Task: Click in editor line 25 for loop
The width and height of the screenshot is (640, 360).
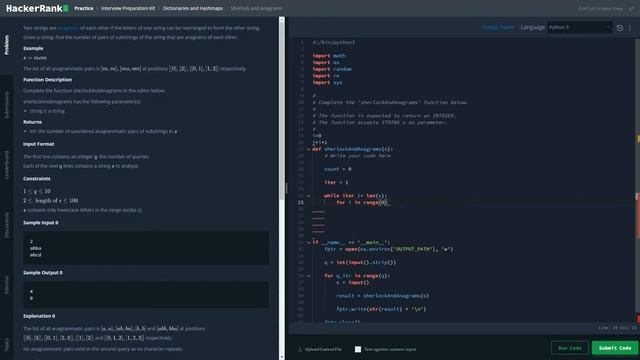Action: coord(363,202)
